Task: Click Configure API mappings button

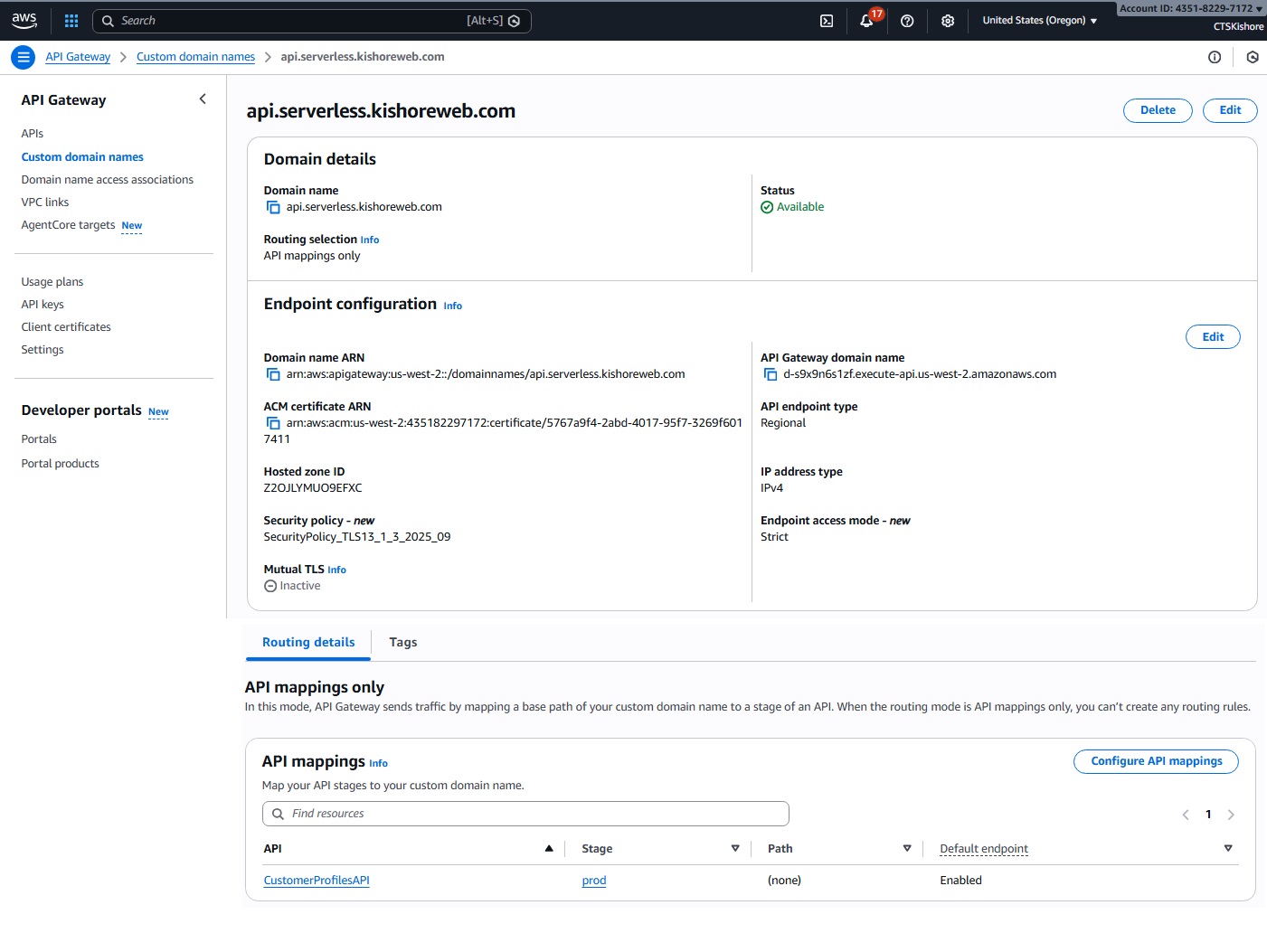Action: point(1156,761)
